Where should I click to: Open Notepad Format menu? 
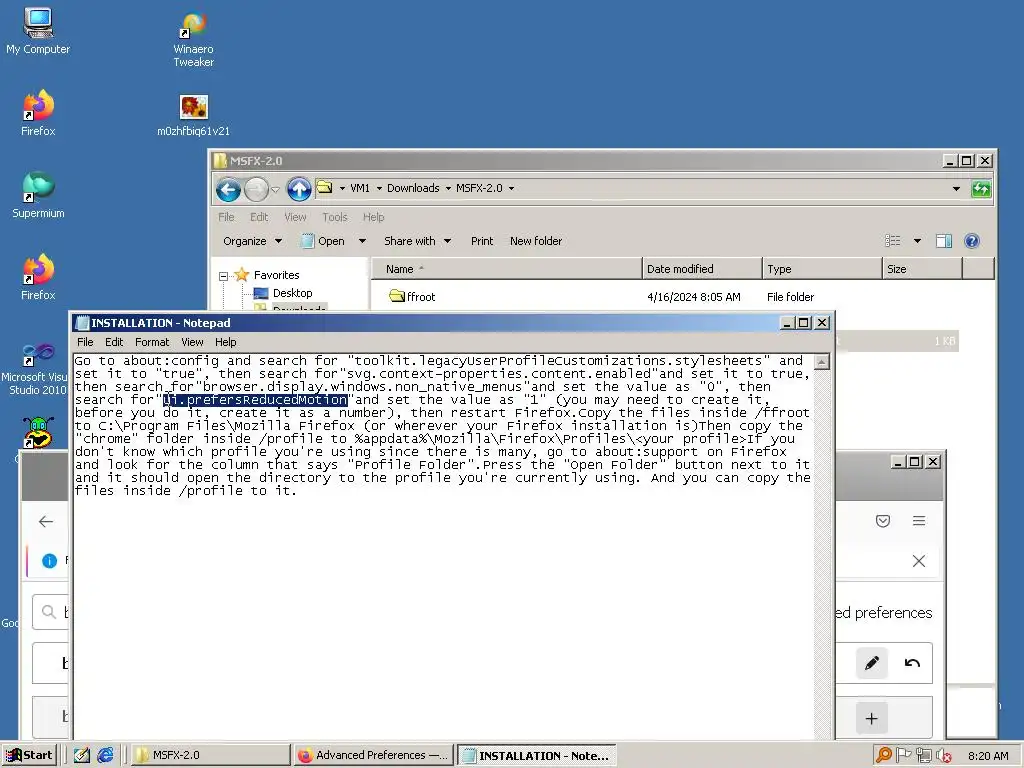(x=152, y=342)
